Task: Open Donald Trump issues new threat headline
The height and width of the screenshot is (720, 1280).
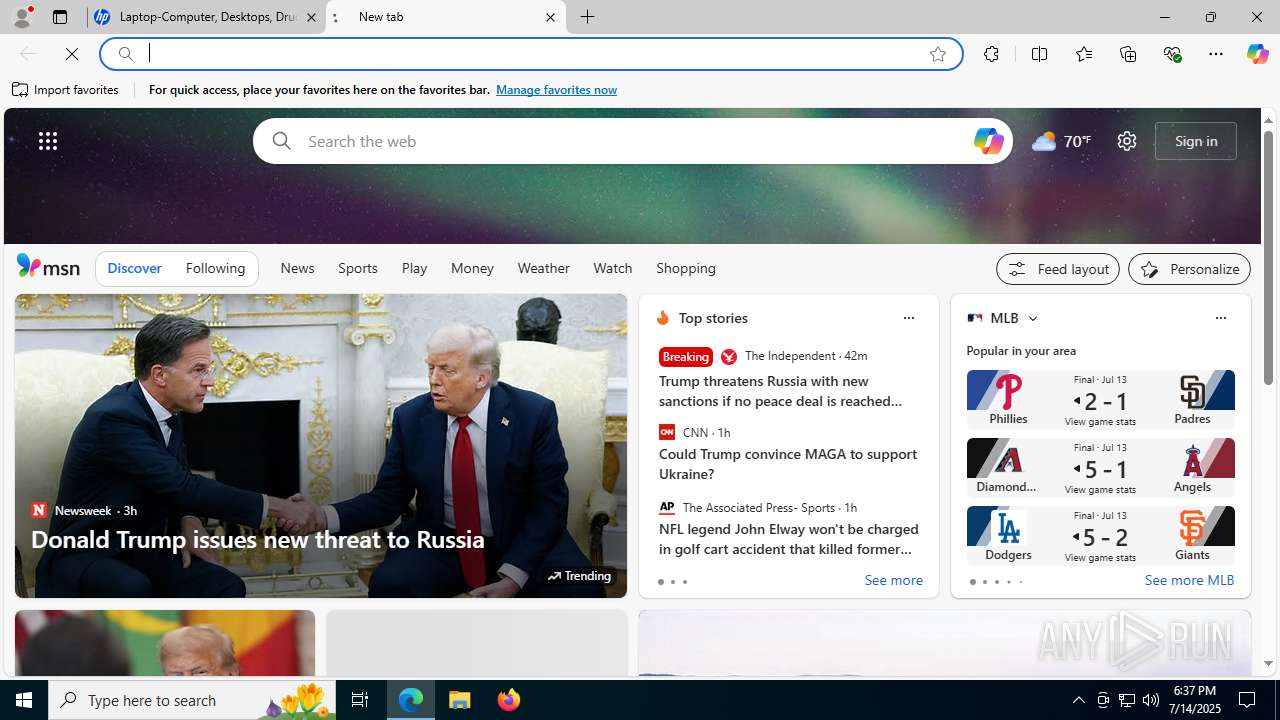Action: click(x=258, y=539)
